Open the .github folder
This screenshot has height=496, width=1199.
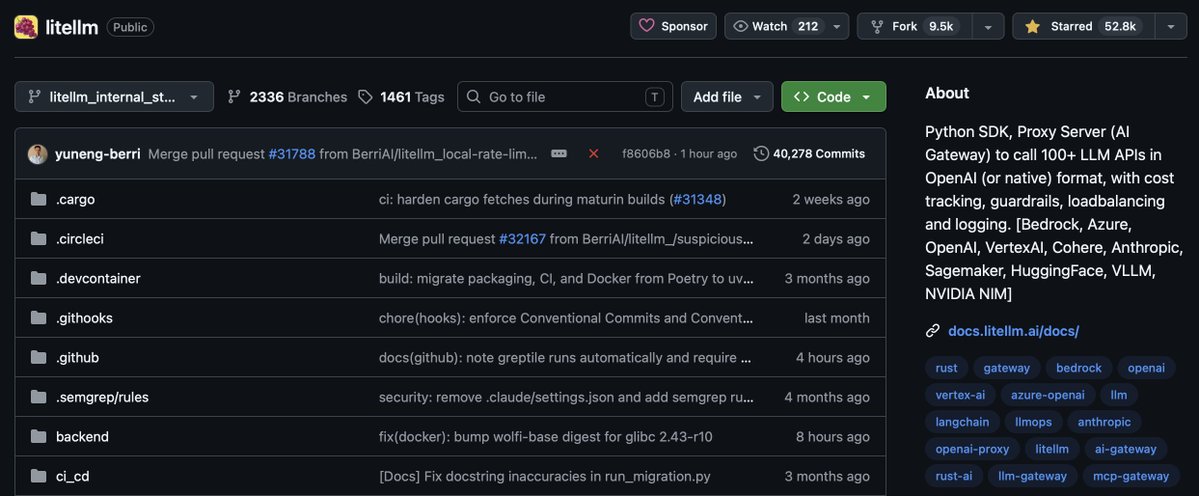(x=77, y=358)
